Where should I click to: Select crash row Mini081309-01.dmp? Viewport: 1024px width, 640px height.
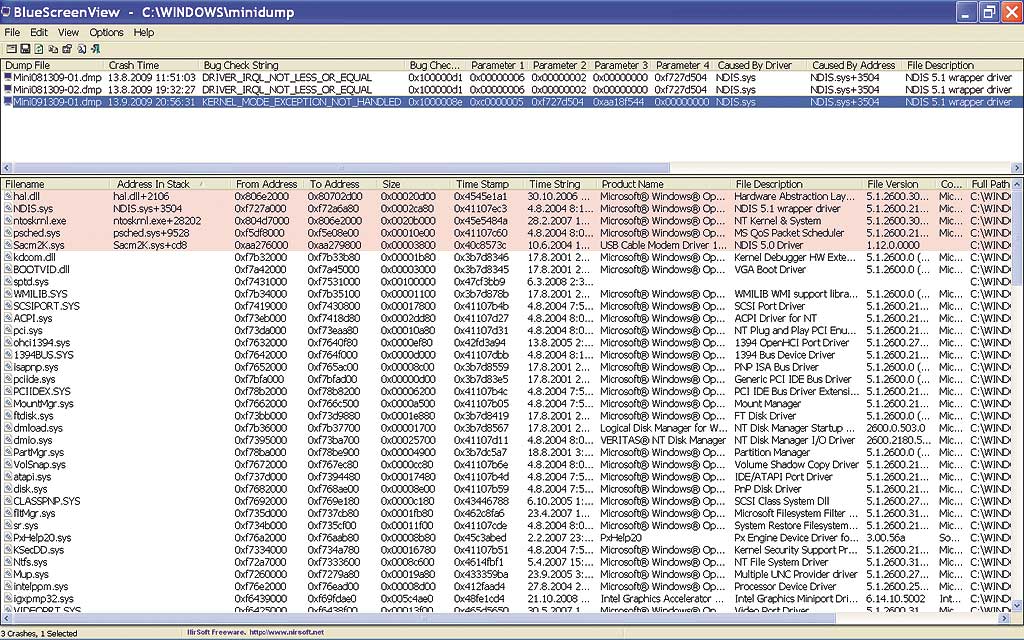tap(511, 78)
